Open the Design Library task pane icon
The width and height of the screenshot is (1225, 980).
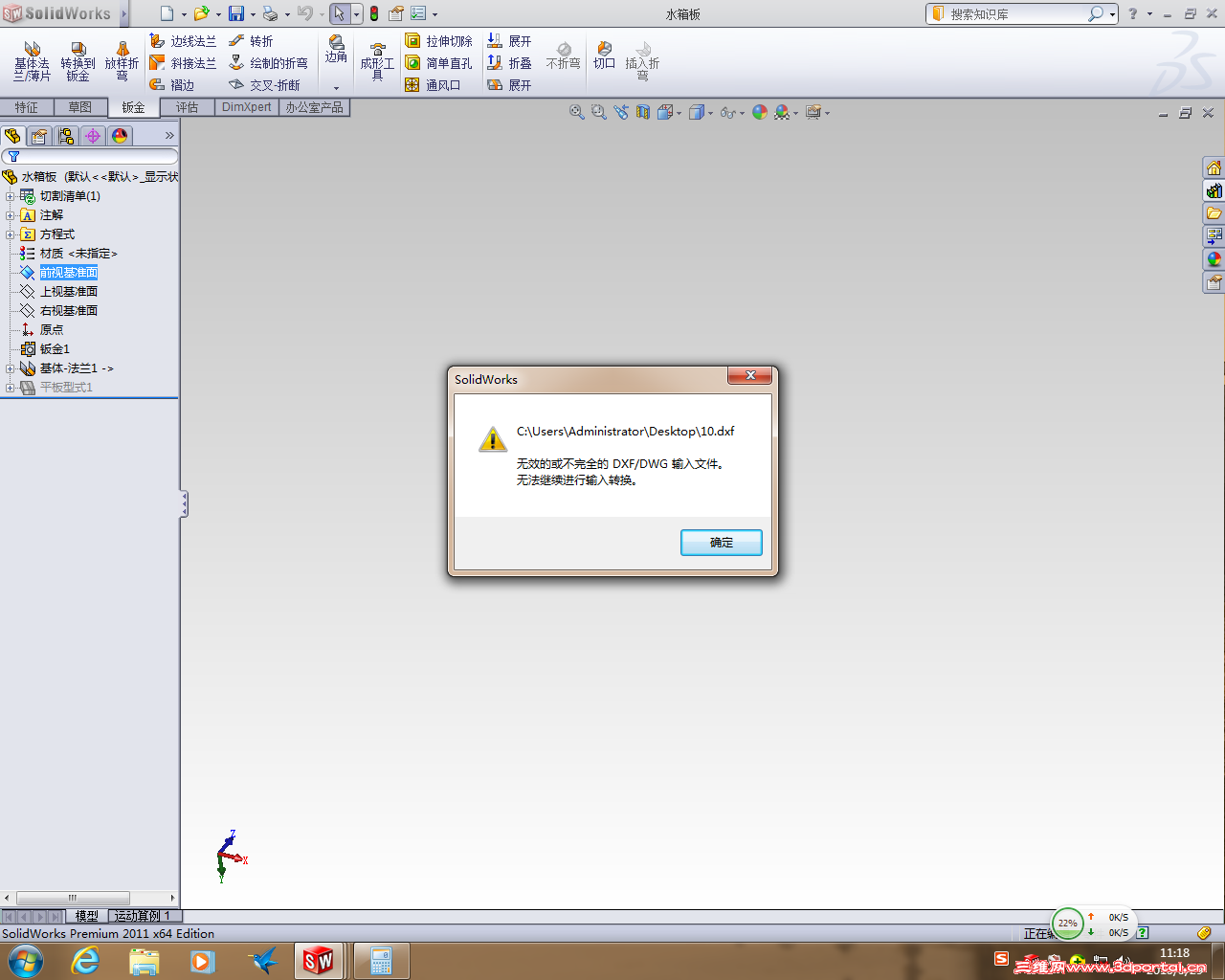pyautogui.click(x=1214, y=190)
